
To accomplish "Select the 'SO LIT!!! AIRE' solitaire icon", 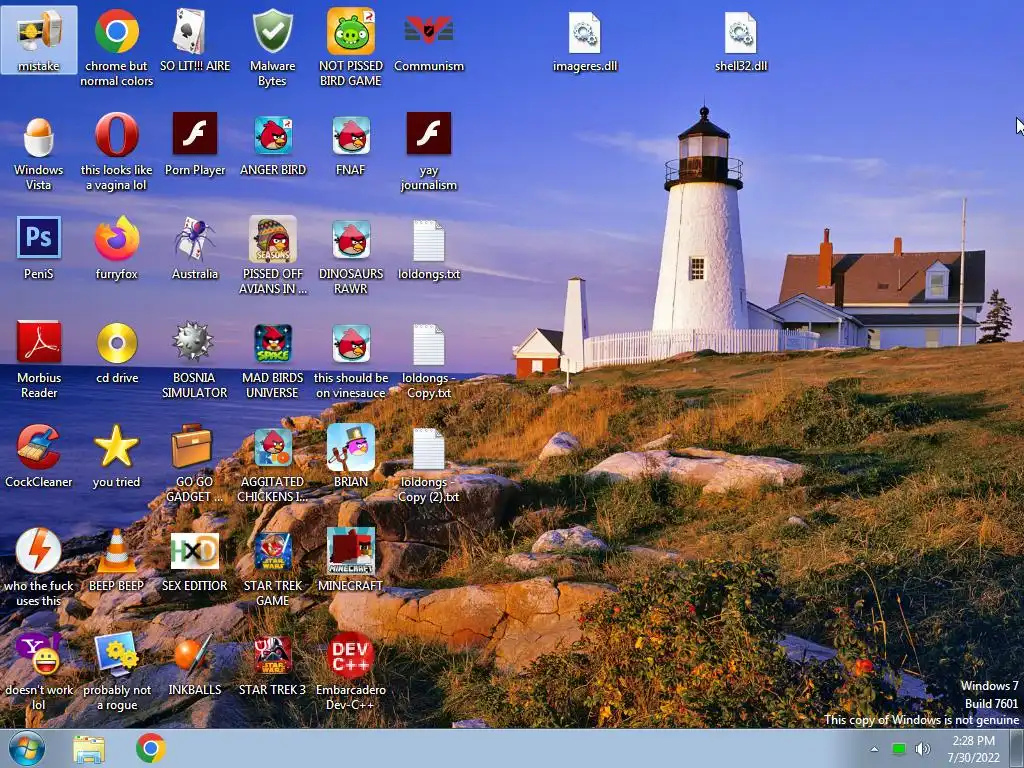I will (195, 40).
